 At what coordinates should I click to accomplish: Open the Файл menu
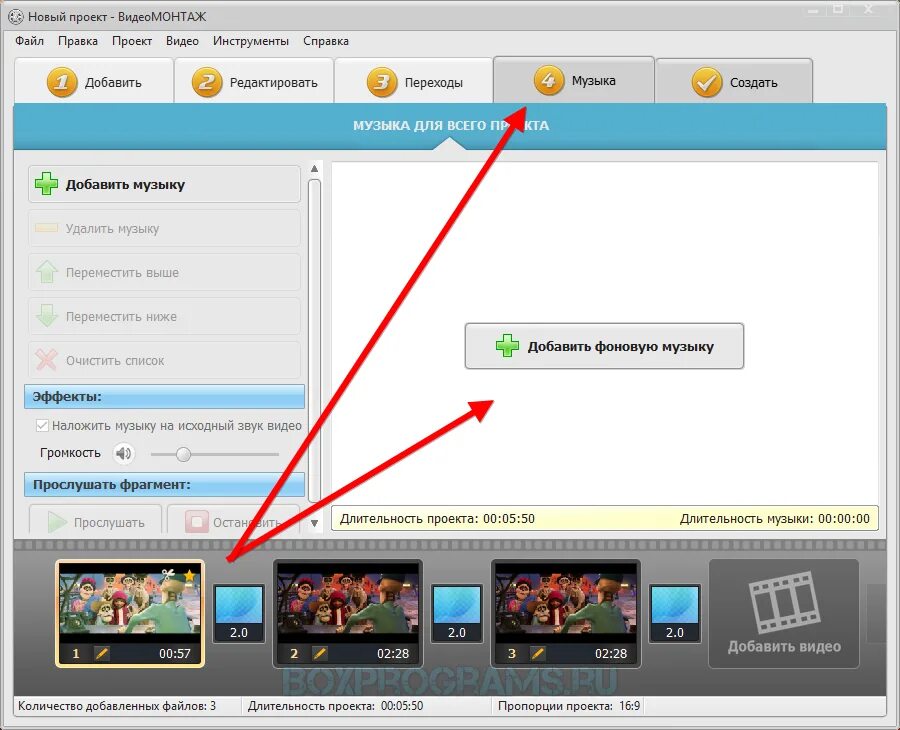(29, 41)
